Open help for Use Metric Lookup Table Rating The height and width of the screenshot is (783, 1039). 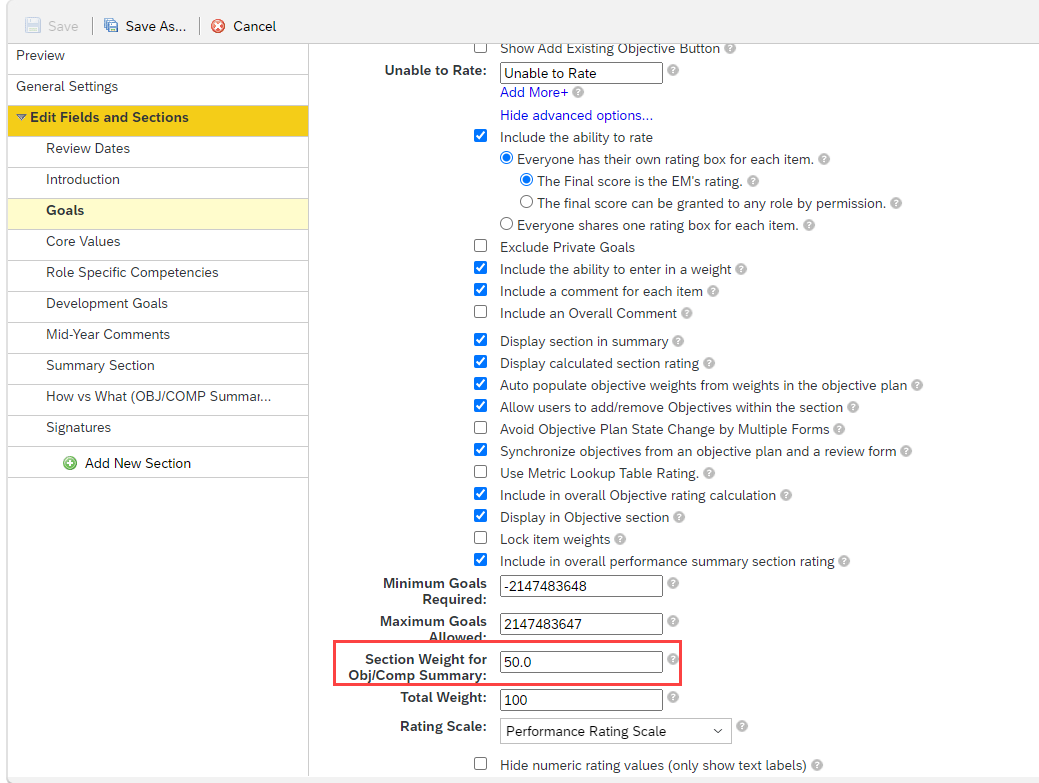tap(709, 473)
